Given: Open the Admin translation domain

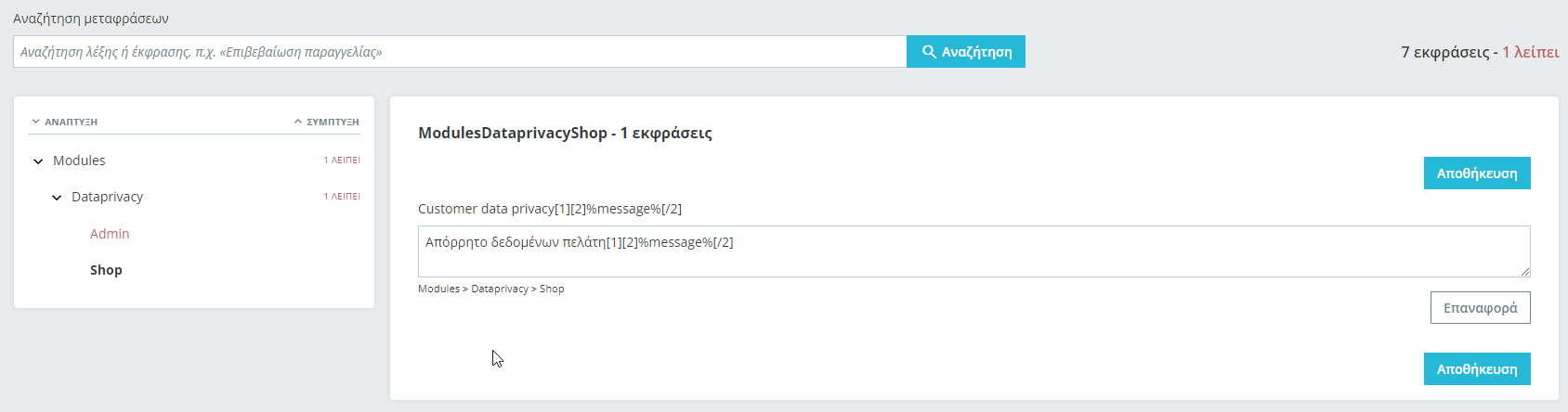Looking at the screenshot, I should pyautogui.click(x=110, y=234).
